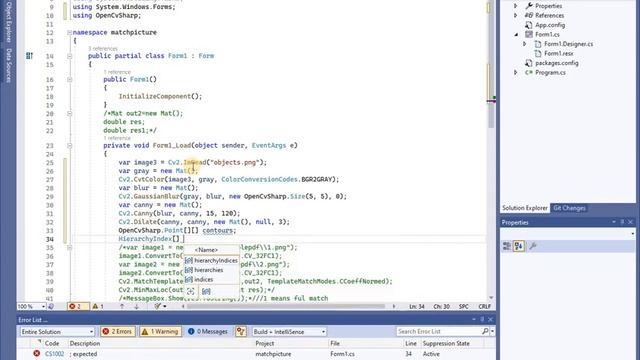Screen dimensions: 640x360
Task: Click the search magnifier in Error List
Action: (485, 331)
